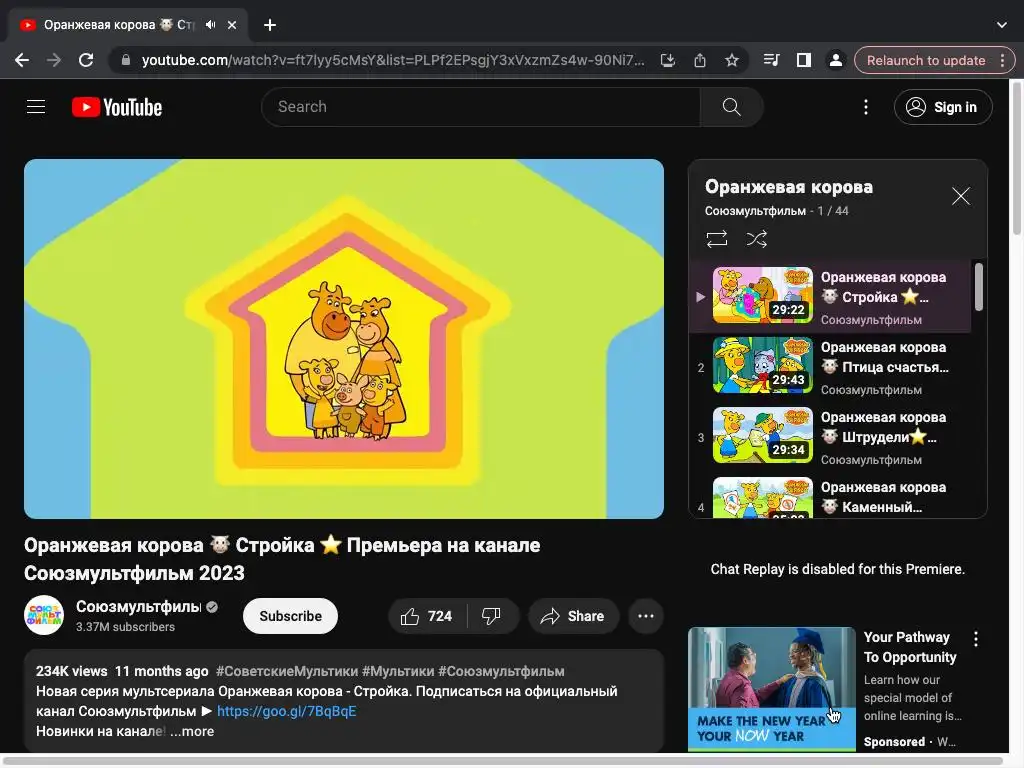Click the #Мультики hashtag
Image resolution: width=1024 pixels, height=768 pixels.
point(398,671)
